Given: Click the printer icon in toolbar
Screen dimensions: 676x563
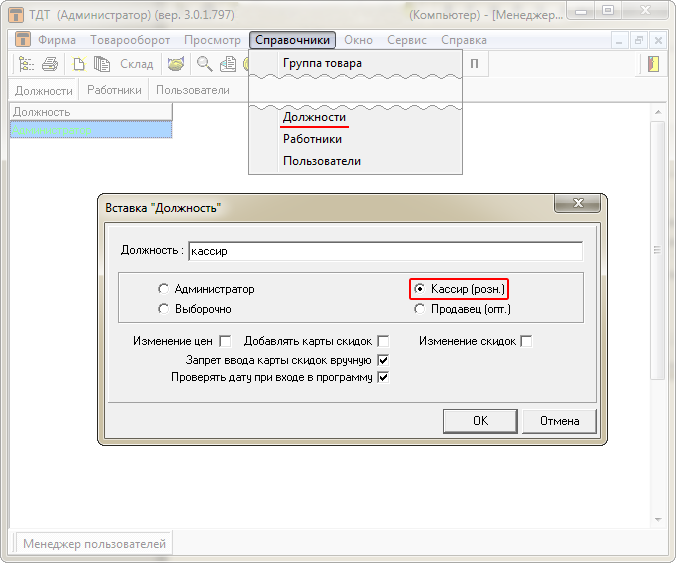Looking at the screenshot, I should [50, 64].
